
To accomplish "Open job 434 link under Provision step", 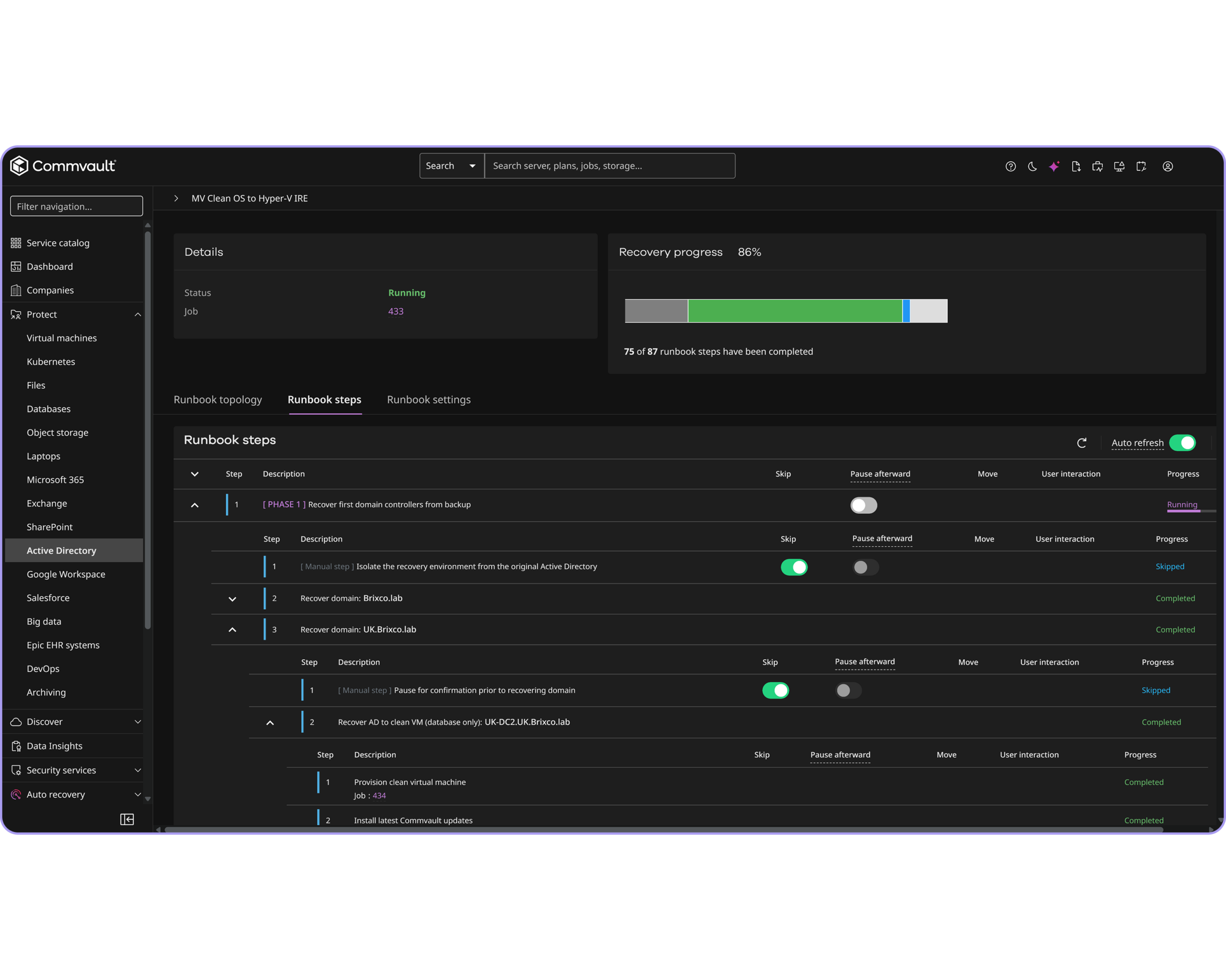I will tap(379, 795).
